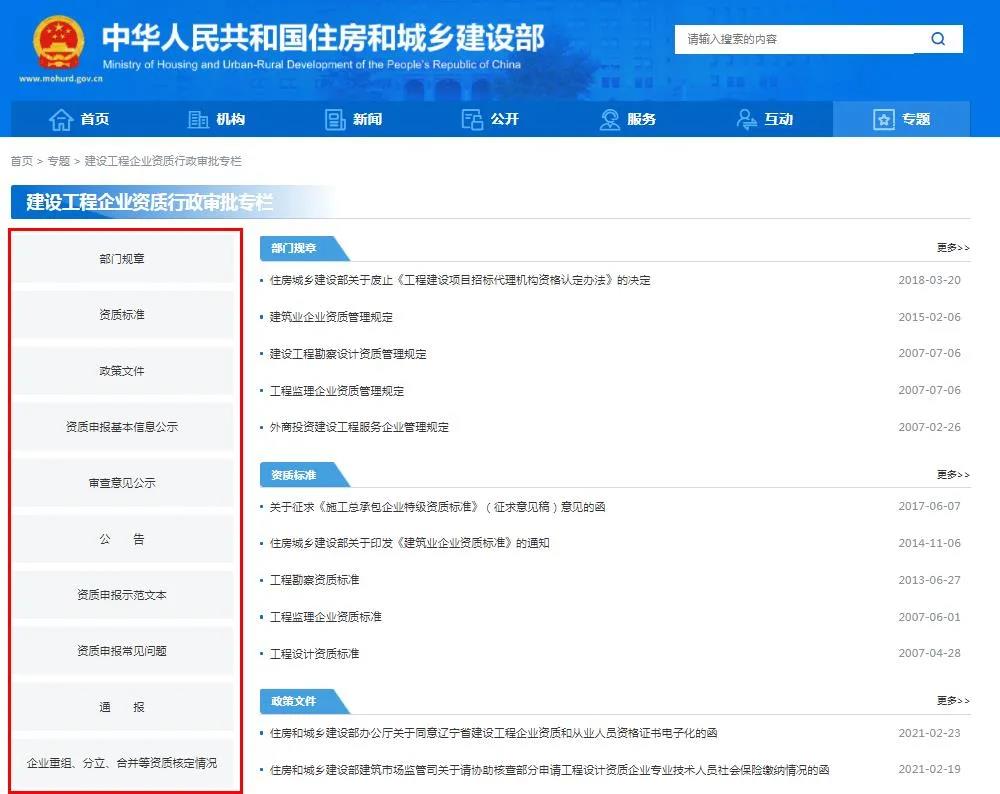1000x794 pixels.
Task: Open the 首页 navigation menu item
Action: coord(79,119)
